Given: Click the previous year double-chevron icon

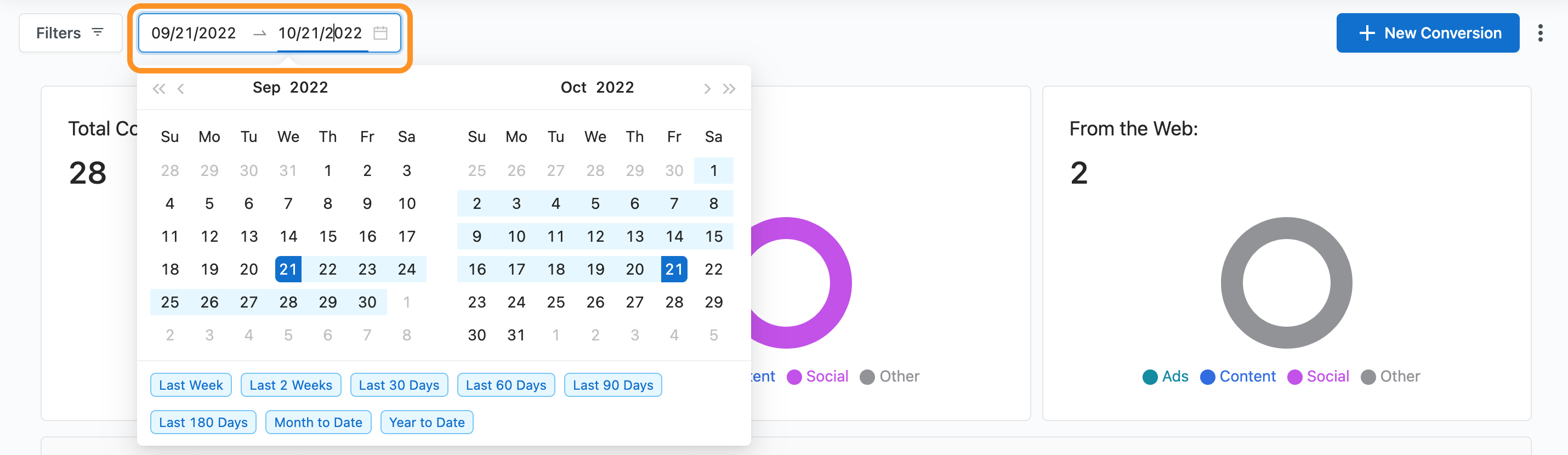Looking at the screenshot, I should pos(159,89).
